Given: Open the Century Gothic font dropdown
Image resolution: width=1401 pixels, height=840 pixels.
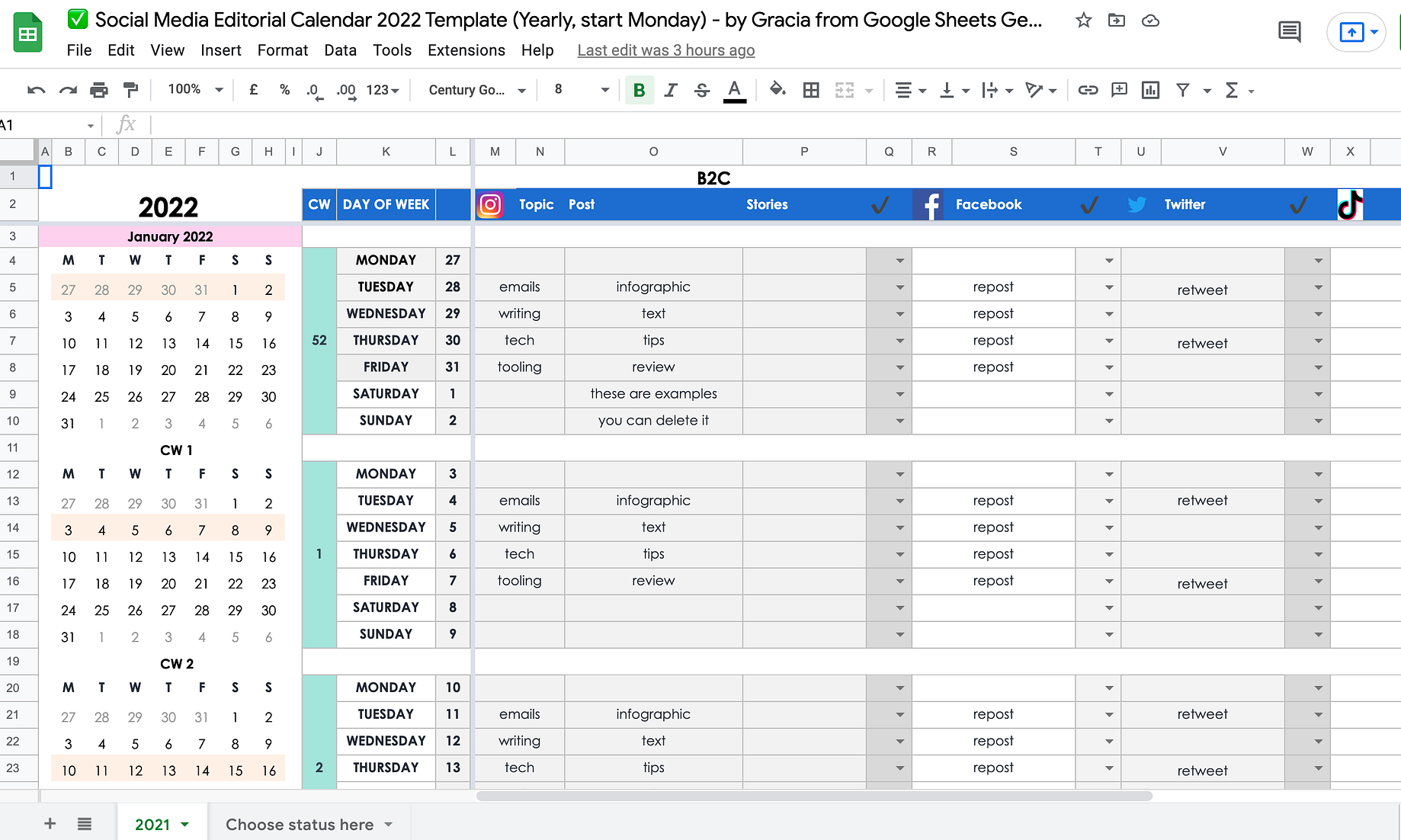Looking at the screenshot, I should [473, 89].
